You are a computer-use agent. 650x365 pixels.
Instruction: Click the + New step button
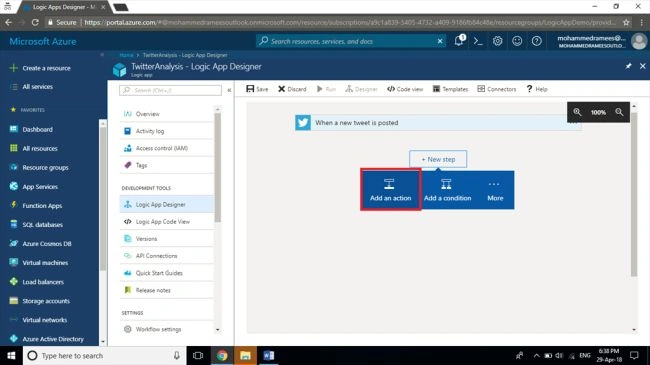click(438, 159)
